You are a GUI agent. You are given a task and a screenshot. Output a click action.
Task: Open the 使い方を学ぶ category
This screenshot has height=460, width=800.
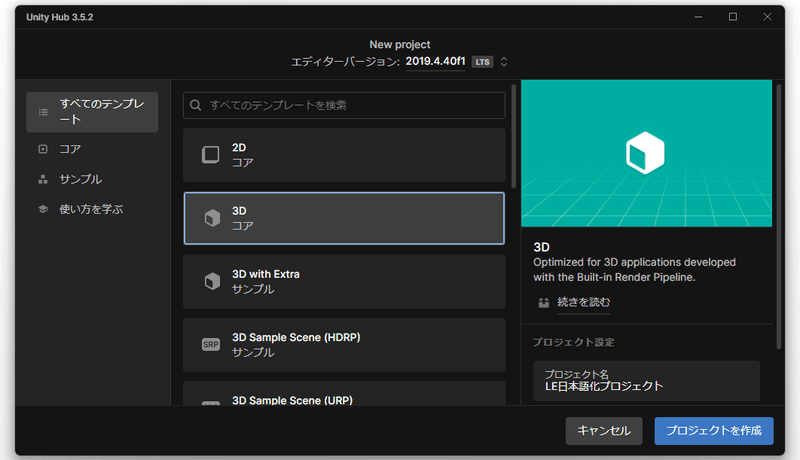coord(91,209)
